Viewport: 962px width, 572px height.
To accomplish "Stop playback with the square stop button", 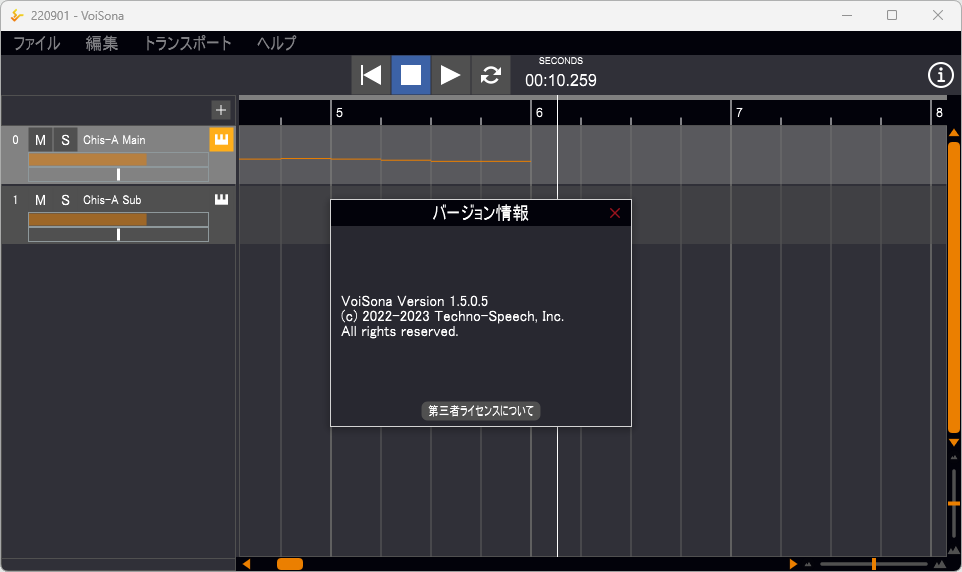I will [x=410, y=75].
